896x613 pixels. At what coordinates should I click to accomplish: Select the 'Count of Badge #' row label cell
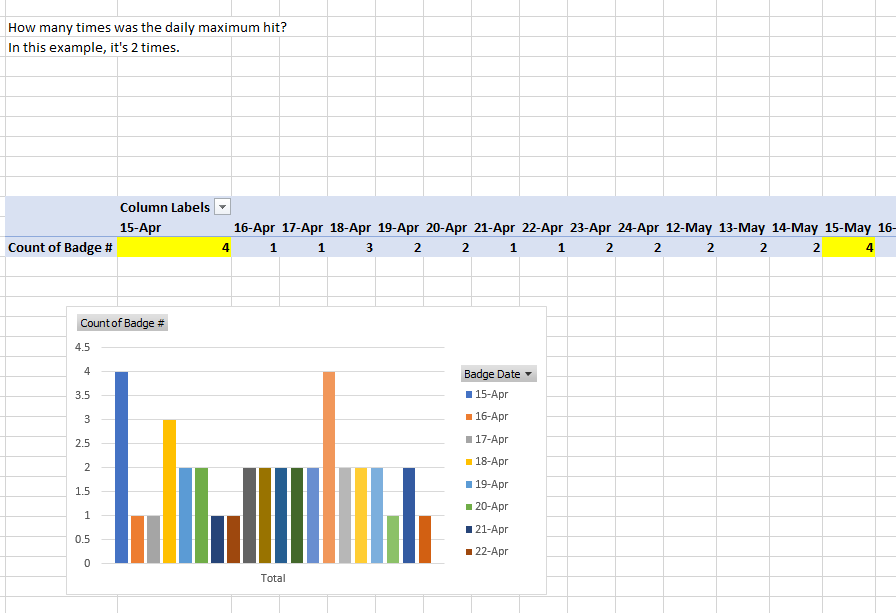click(x=61, y=247)
